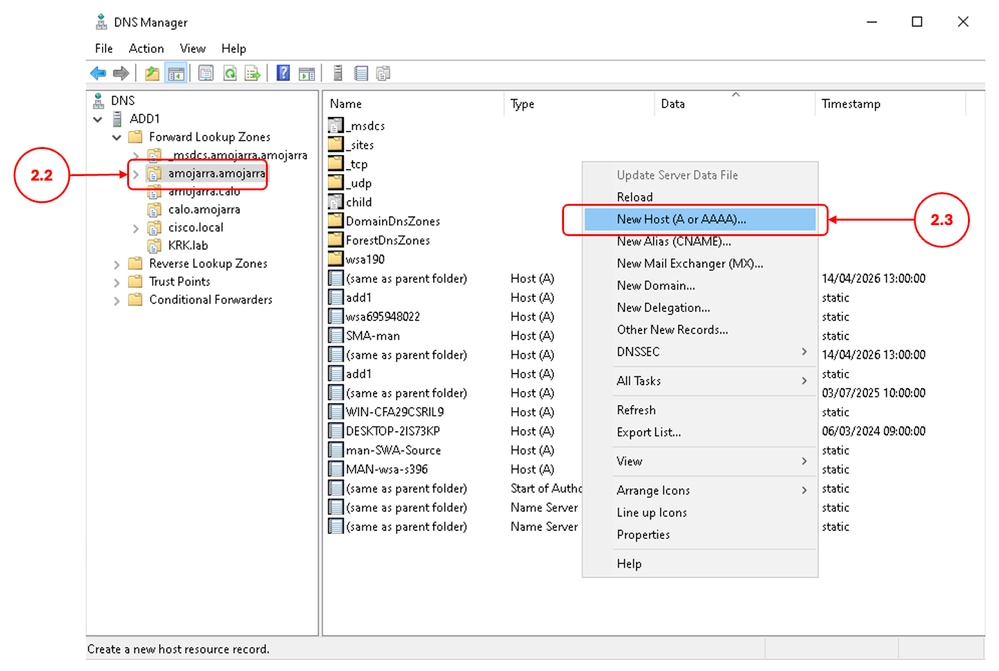Expand the Reverse Lookup Zones node

point(117,264)
